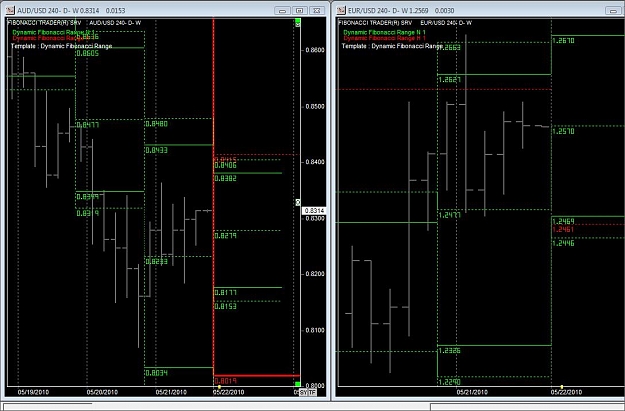Click the SY button in AUD/USD chart
The height and width of the screenshot is (411, 625).
(304, 393)
